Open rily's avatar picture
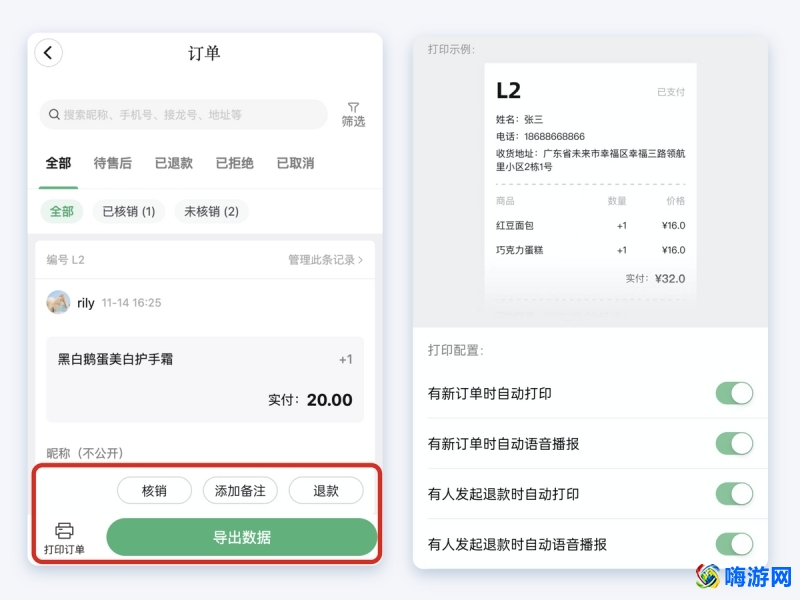The height and width of the screenshot is (600, 800). point(58,303)
